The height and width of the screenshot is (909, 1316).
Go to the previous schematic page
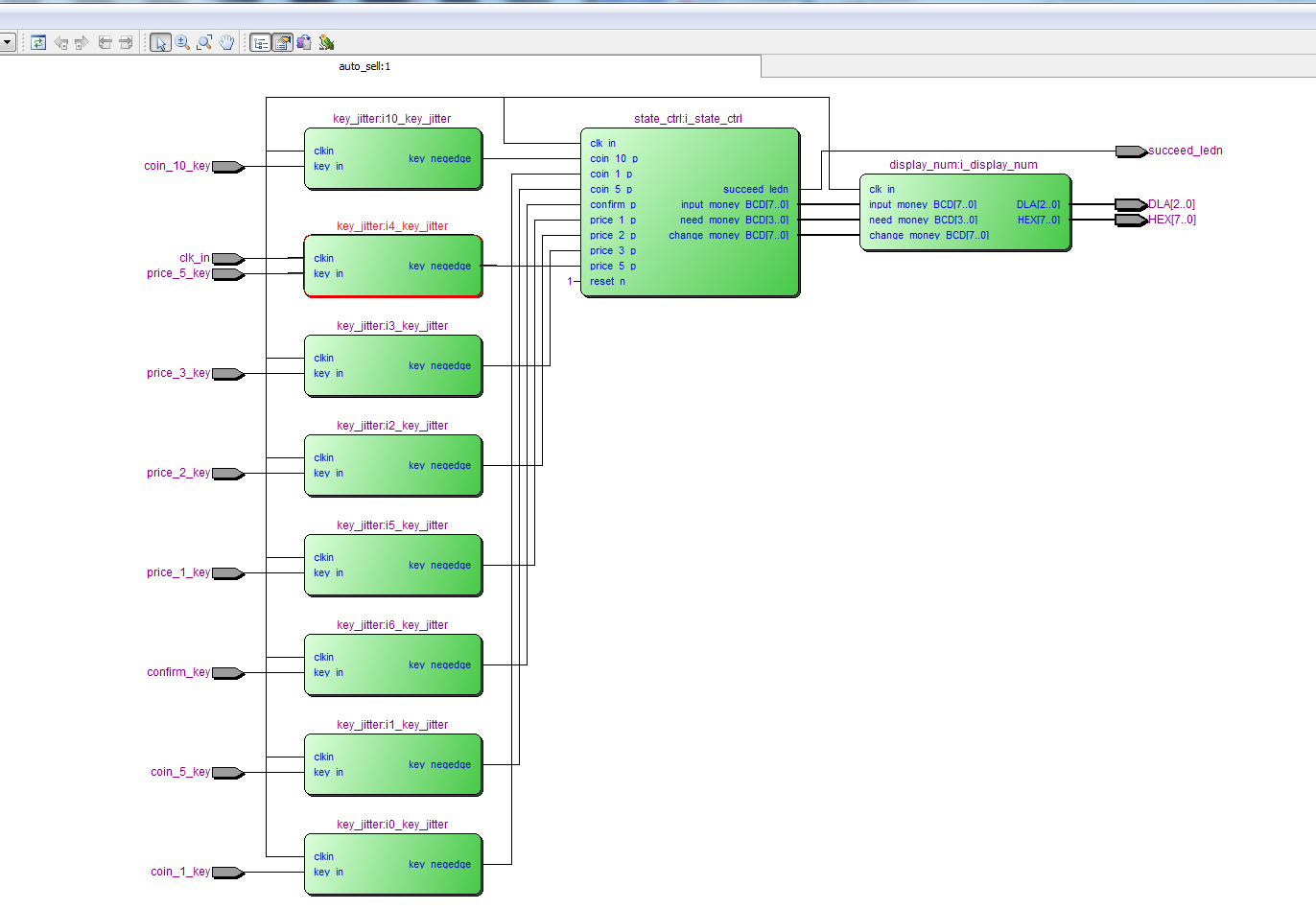point(106,42)
